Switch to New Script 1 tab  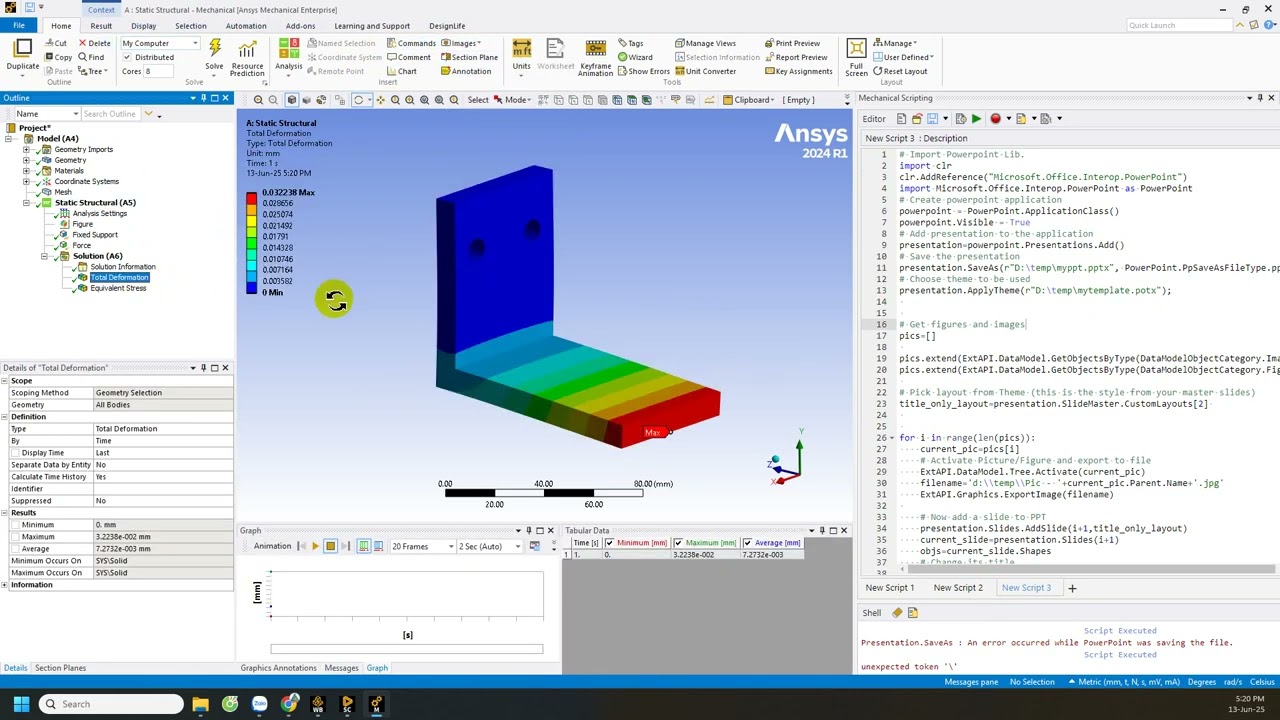tap(890, 588)
